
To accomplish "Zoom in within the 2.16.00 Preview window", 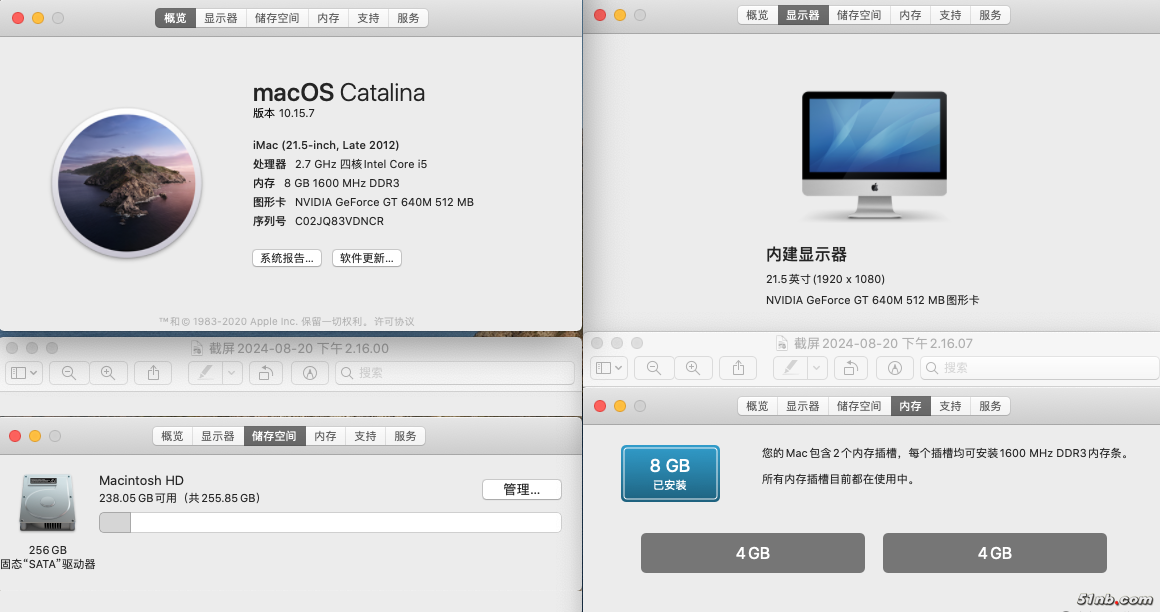I will [108, 373].
